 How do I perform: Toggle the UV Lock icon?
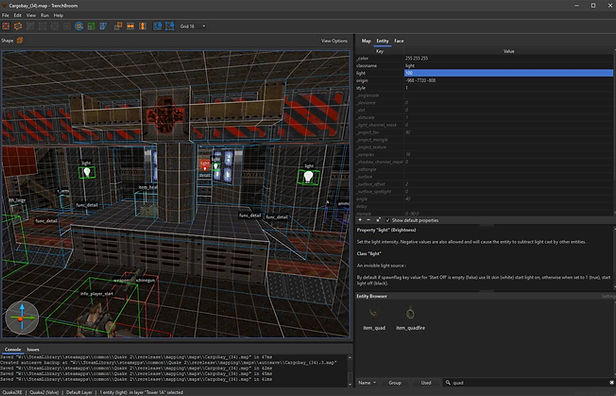170,26
